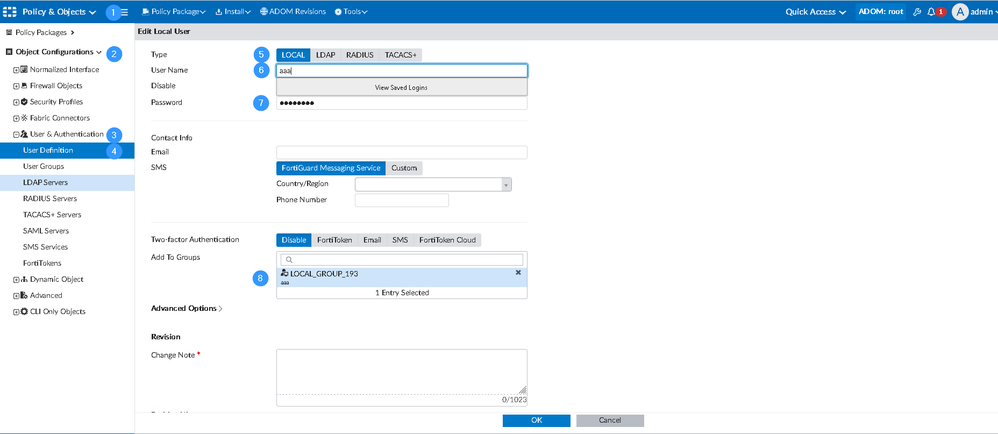Expand the Normalized Interface tree node

coord(17,69)
